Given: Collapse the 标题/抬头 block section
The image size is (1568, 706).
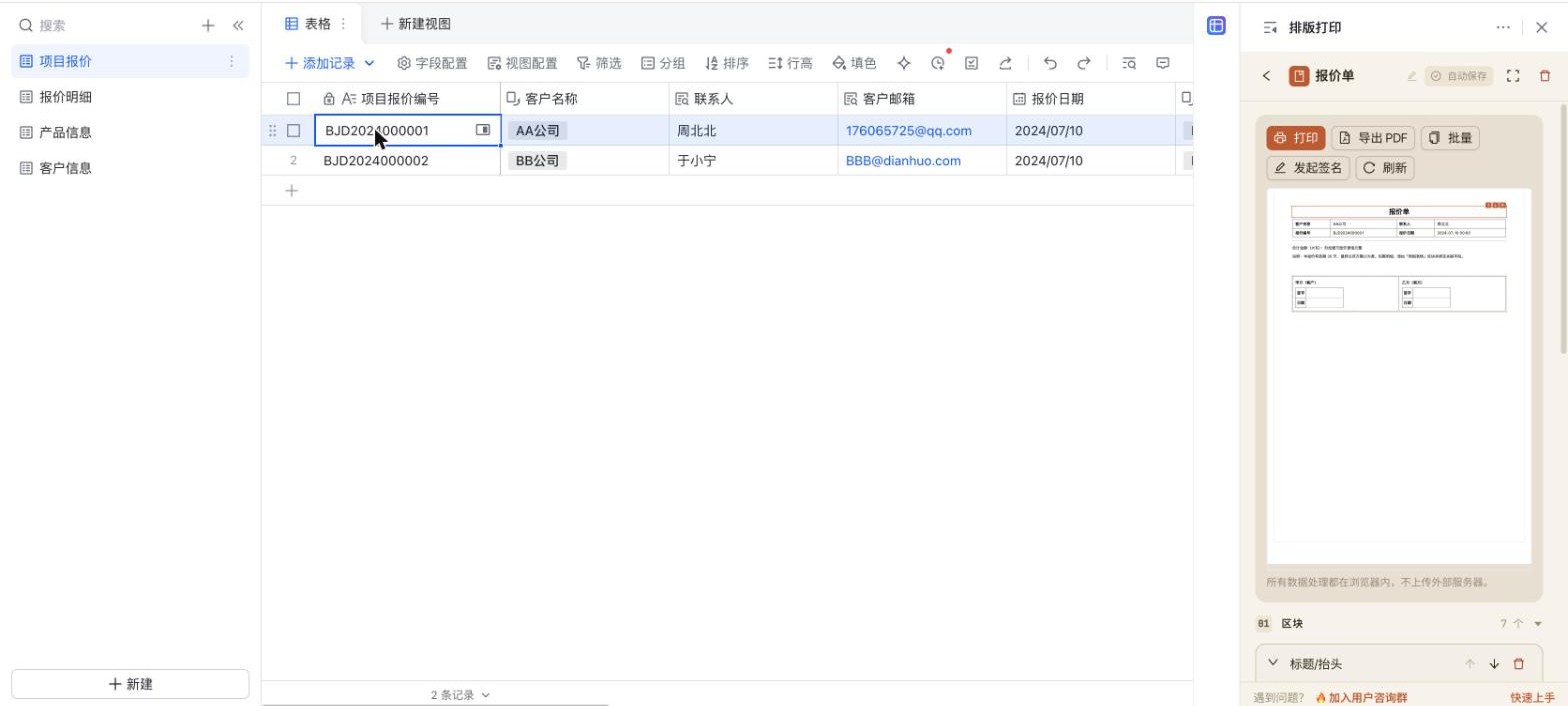Looking at the screenshot, I should pos(1273,663).
